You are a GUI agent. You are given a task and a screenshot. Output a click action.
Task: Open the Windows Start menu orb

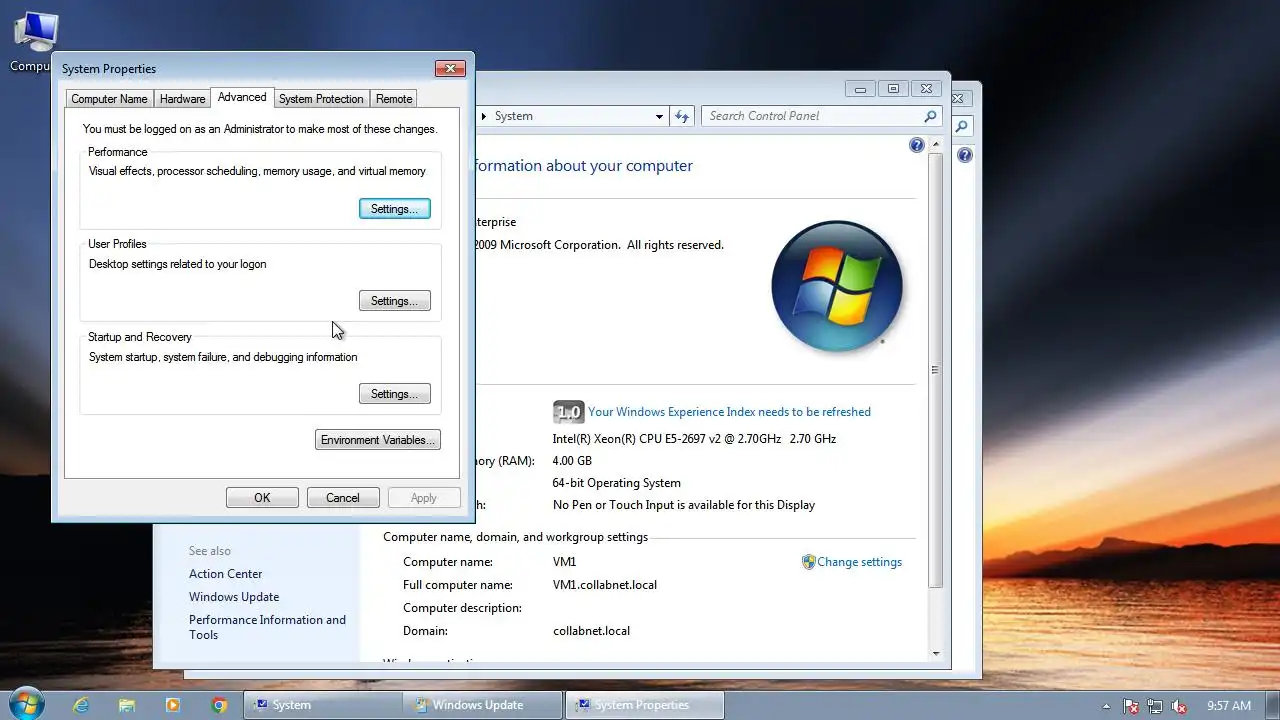point(25,704)
